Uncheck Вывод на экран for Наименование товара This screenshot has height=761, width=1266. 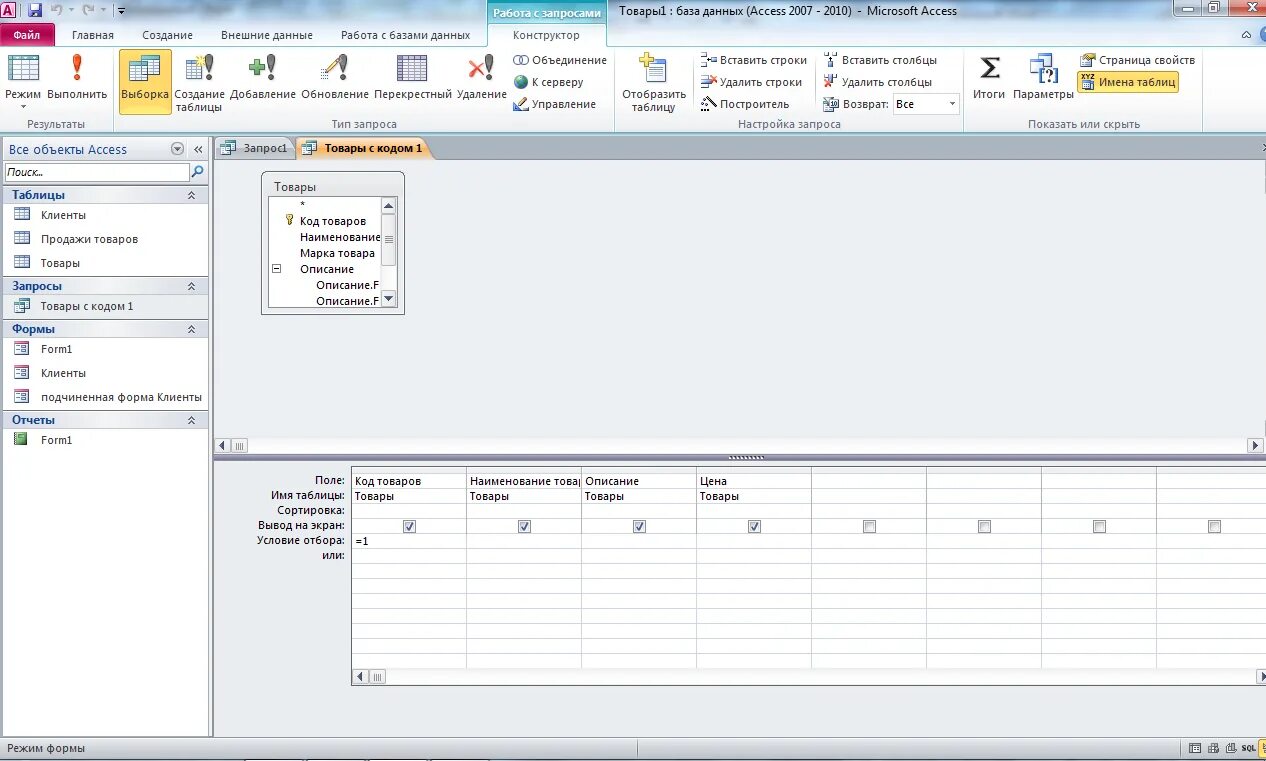click(x=524, y=526)
